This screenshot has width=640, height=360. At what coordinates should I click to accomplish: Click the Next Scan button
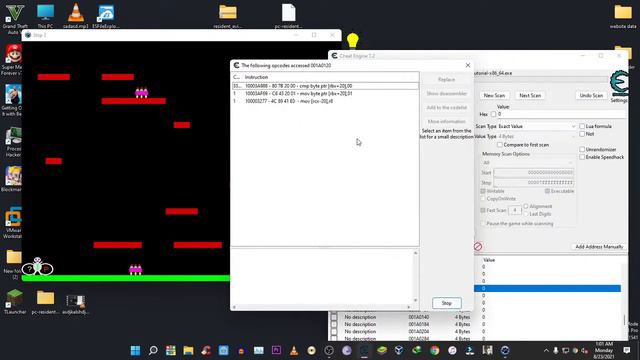coord(530,95)
